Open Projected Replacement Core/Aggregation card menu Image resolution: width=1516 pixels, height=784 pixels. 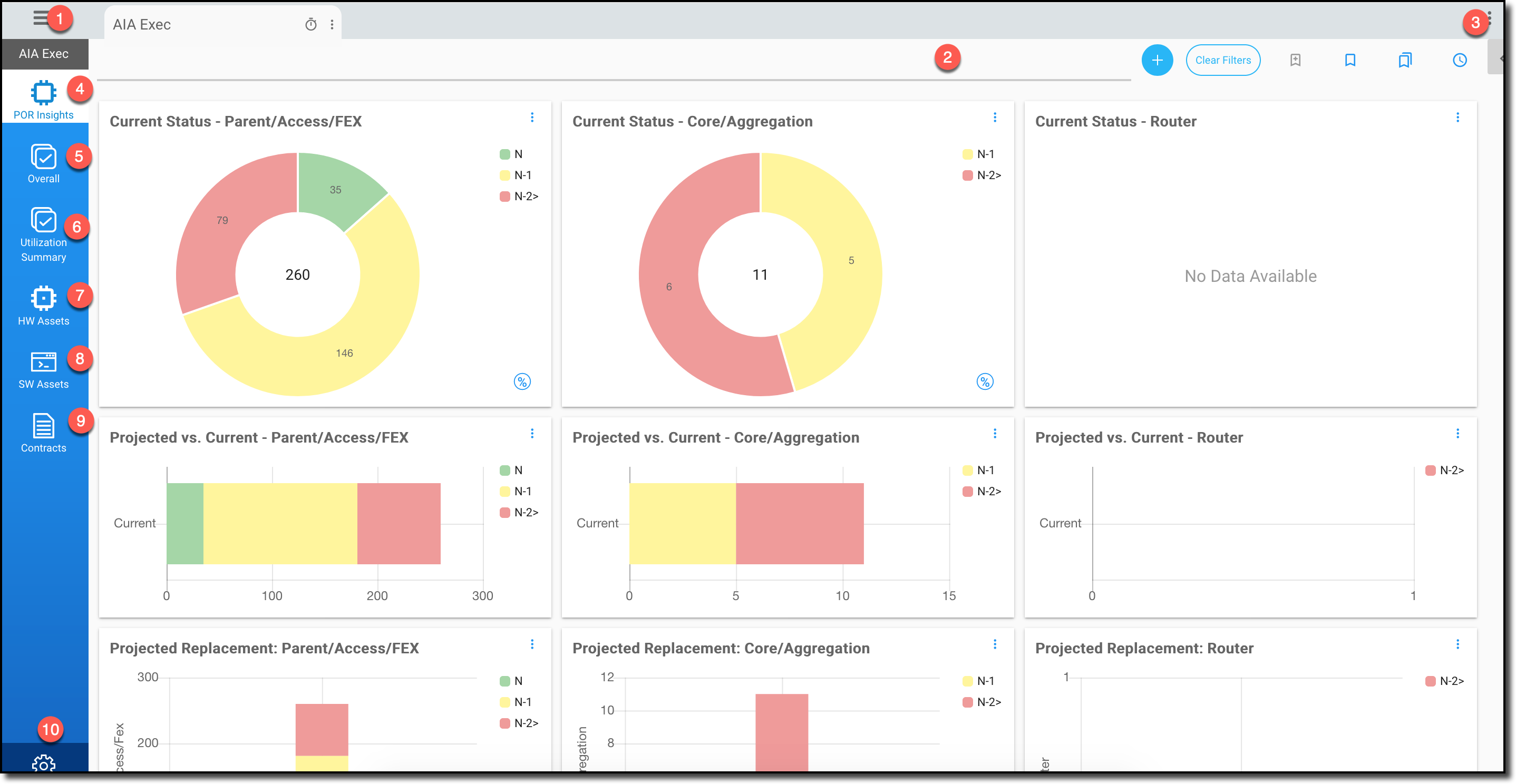995,644
